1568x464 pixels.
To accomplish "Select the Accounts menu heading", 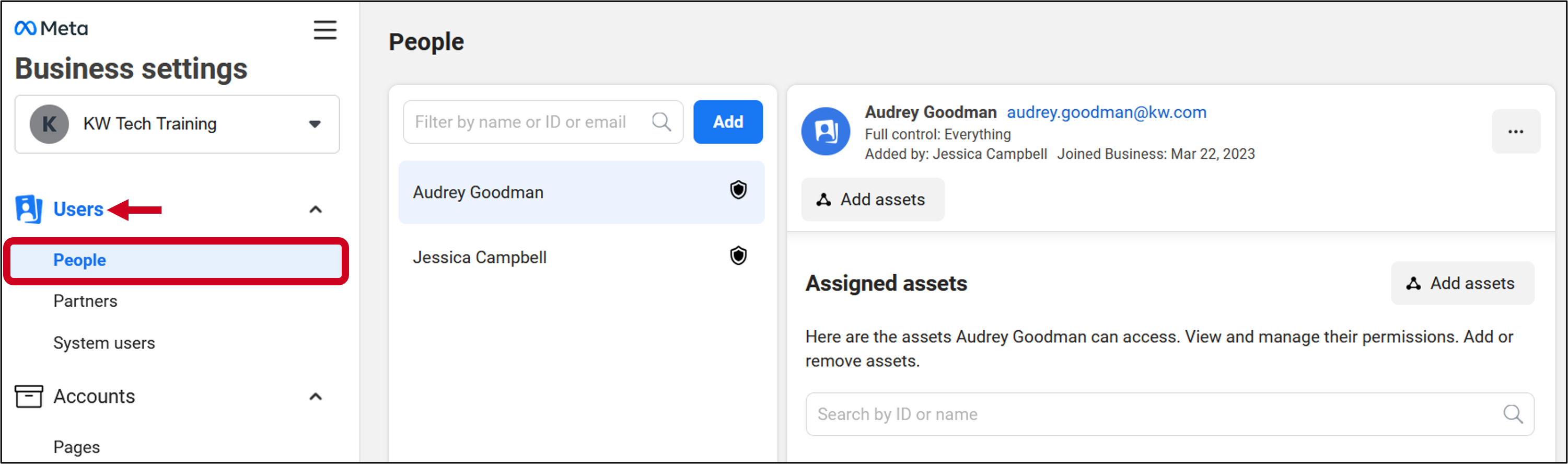I will 95,397.
